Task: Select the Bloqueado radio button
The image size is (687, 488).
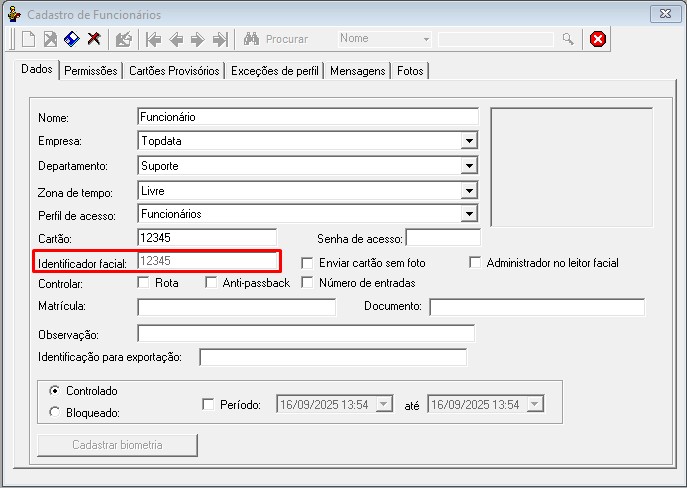Action: coord(55,411)
